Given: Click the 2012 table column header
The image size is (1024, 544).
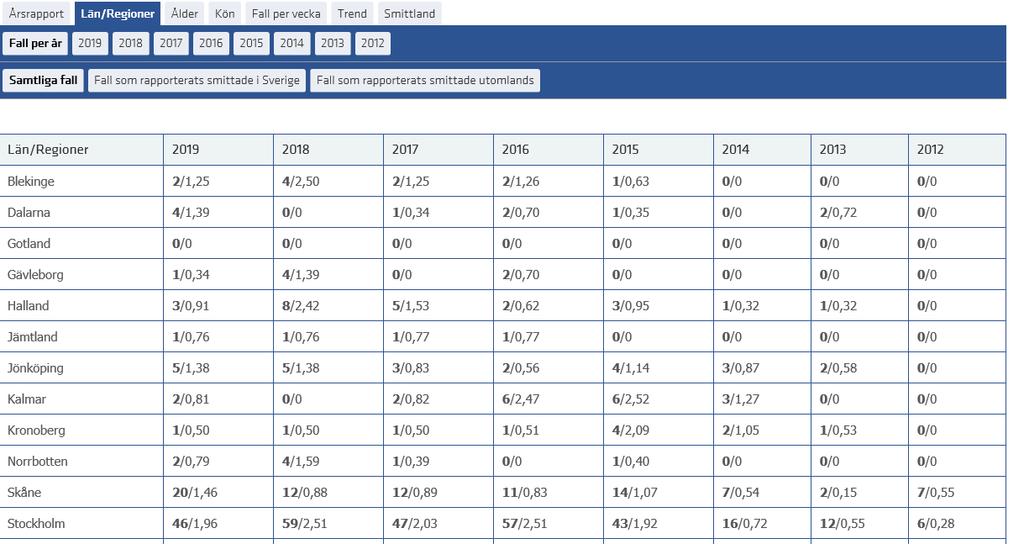Looking at the screenshot, I should coord(957,150).
